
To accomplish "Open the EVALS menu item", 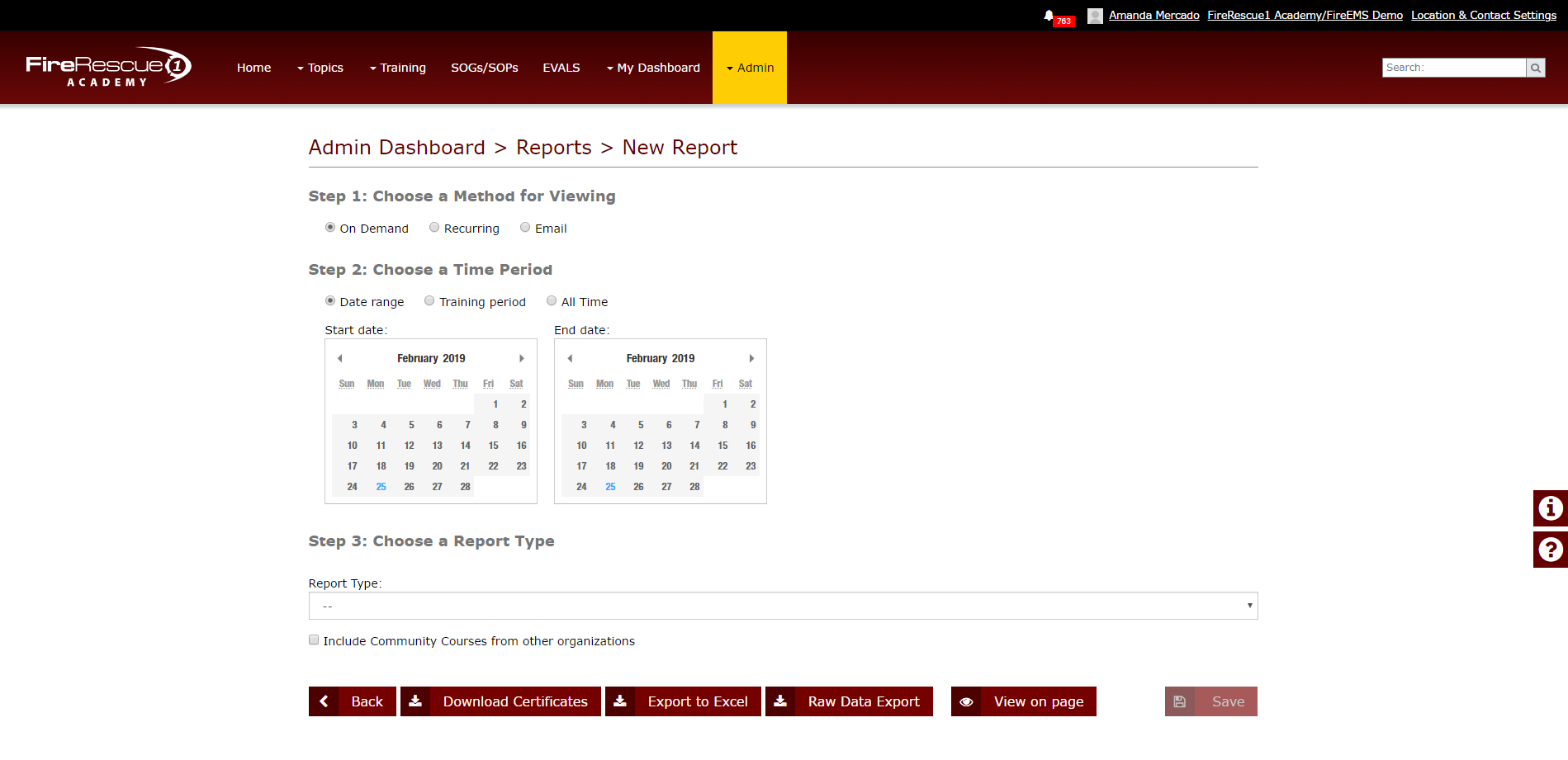I will [x=561, y=68].
